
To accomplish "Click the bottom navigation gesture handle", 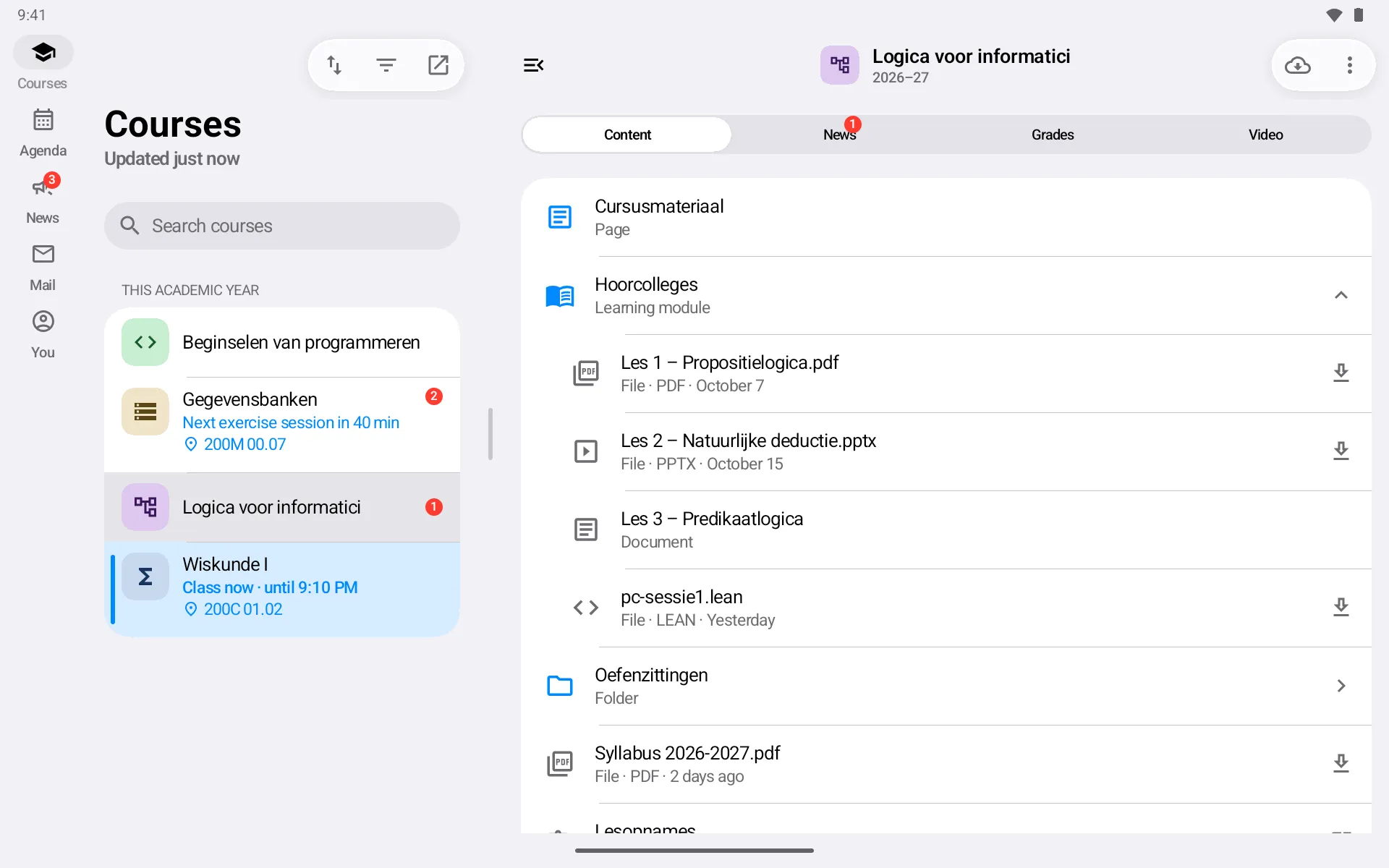I will tap(694, 851).
